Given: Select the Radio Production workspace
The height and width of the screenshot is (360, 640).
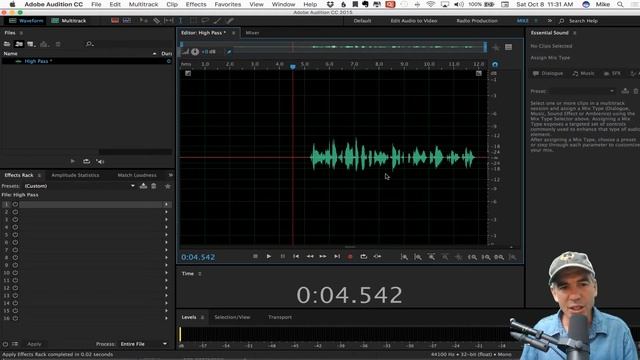Looking at the screenshot, I should point(477,20).
